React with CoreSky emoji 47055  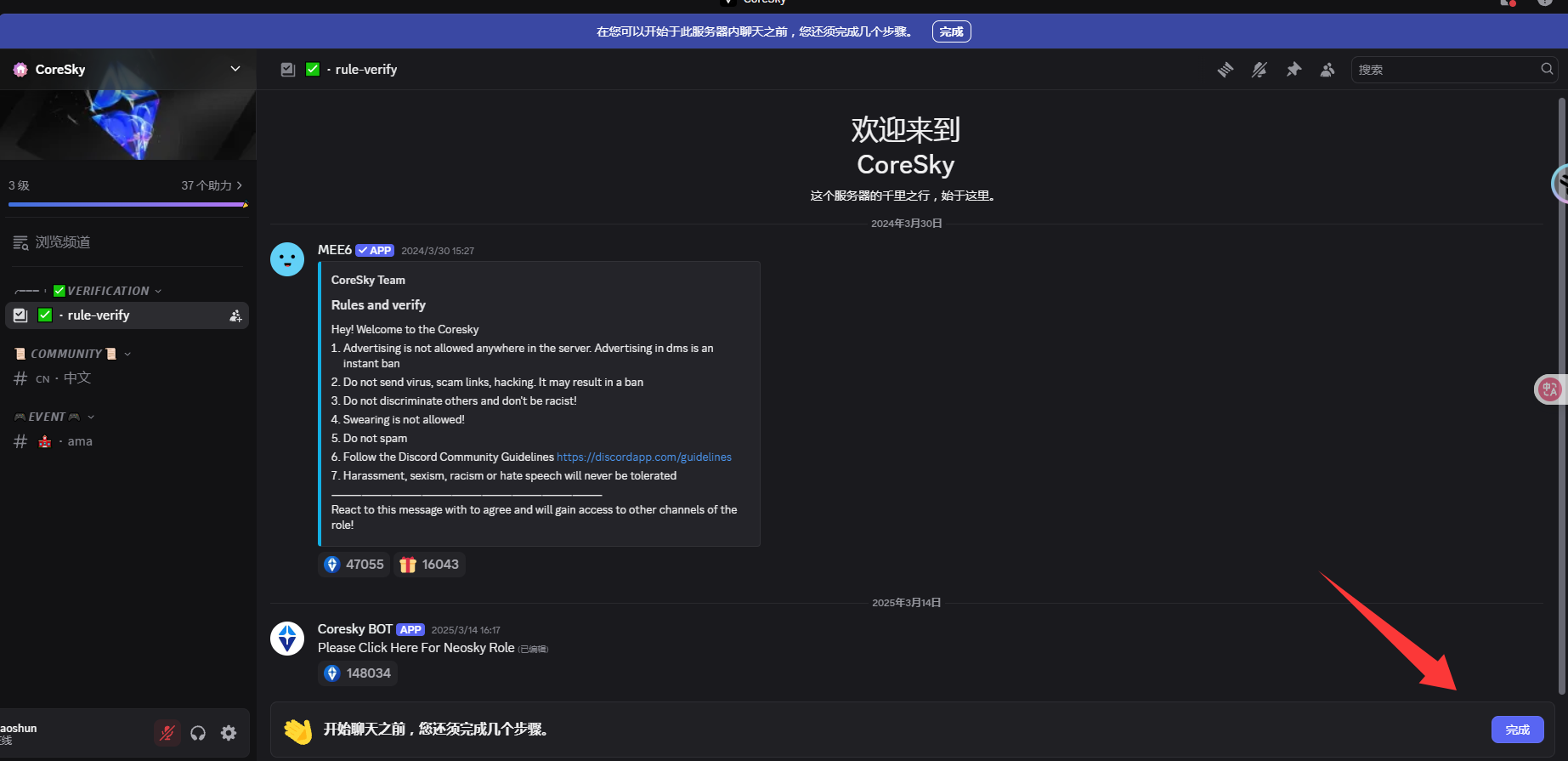coord(354,565)
